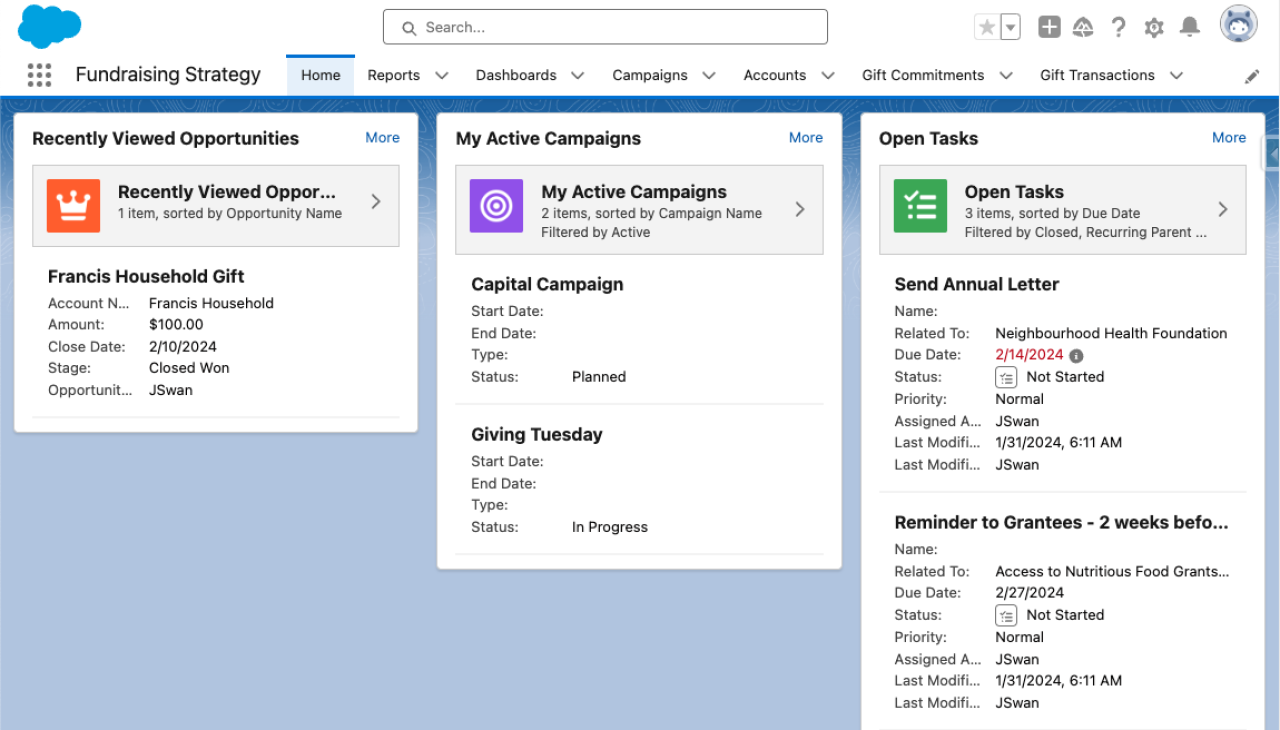The height and width of the screenshot is (730, 1280).
Task: Click the 2/14/2024 overdue due date
Action: click(1029, 355)
